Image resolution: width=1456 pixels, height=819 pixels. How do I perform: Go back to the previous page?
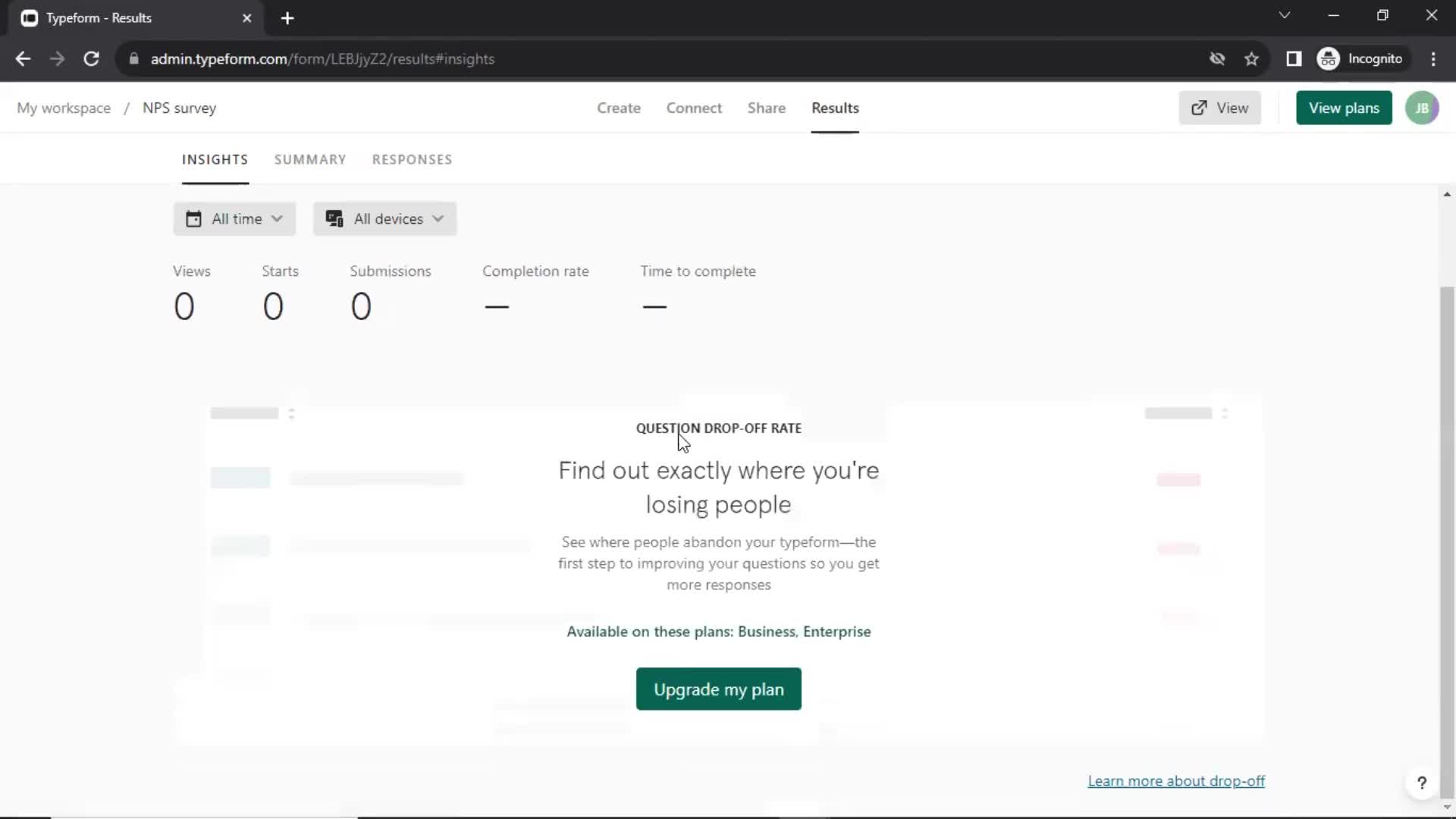tap(23, 58)
